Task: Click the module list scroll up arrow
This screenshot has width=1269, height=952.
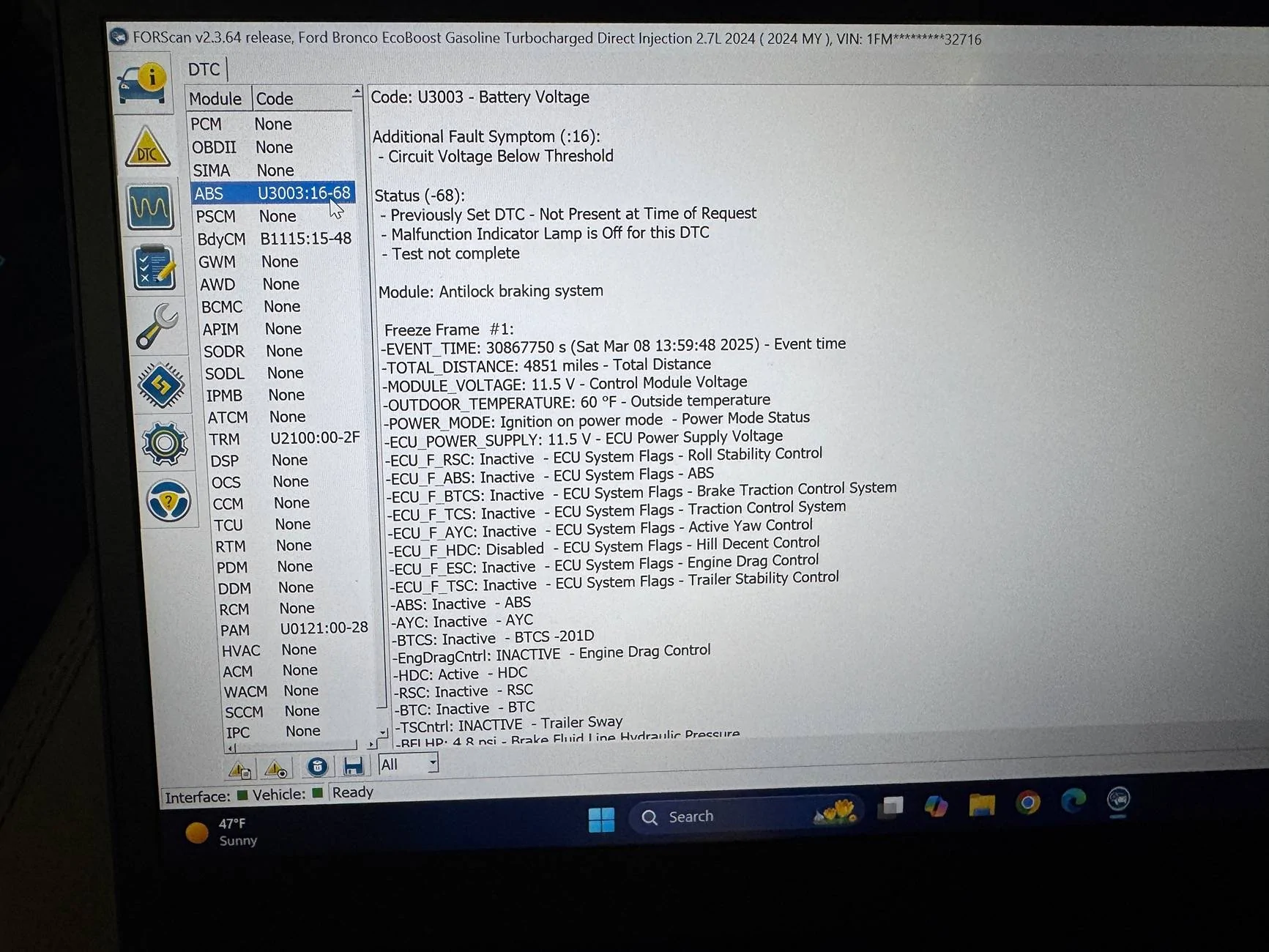Action: click(357, 92)
